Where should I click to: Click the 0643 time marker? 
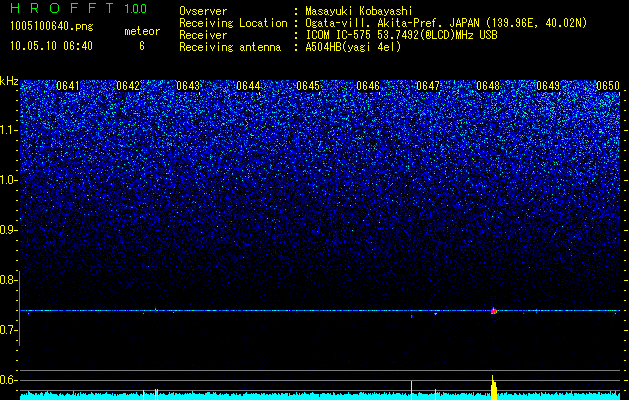coord(188,86)
